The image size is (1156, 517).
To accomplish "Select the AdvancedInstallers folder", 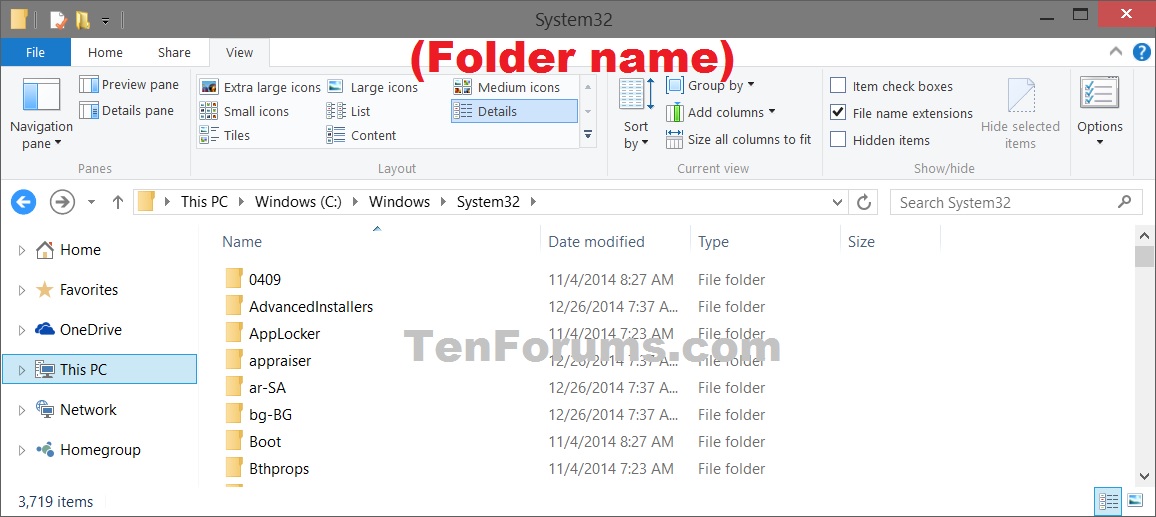I will point(310,307).
